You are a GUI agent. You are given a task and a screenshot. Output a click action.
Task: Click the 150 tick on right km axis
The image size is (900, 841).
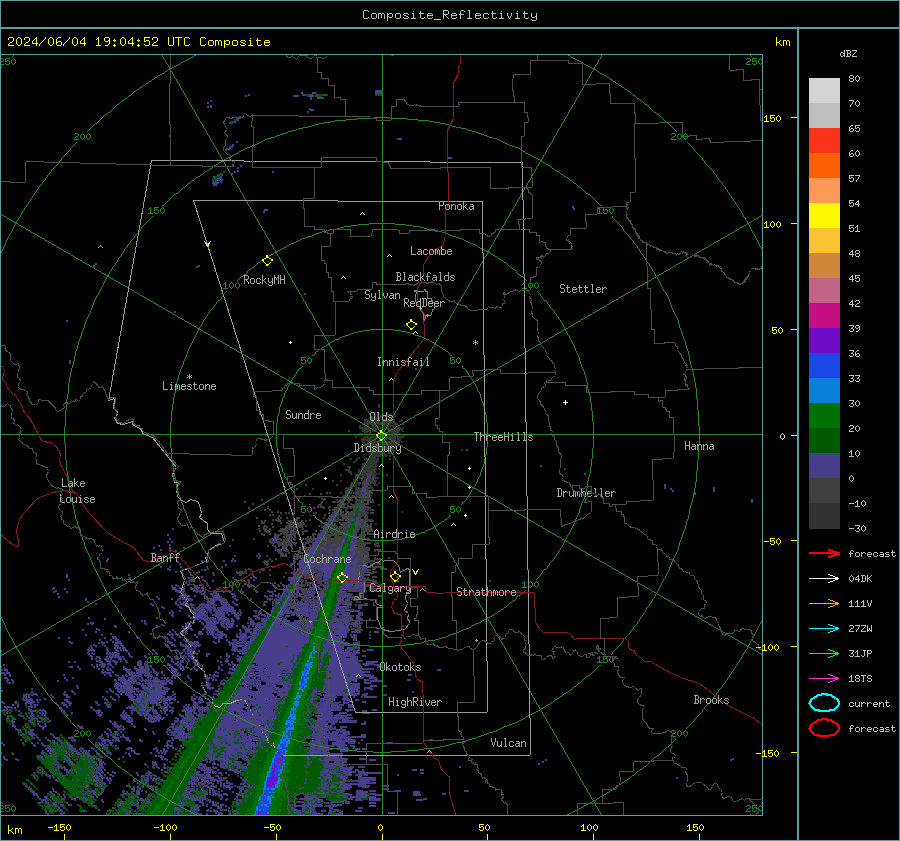coord(772,118)
